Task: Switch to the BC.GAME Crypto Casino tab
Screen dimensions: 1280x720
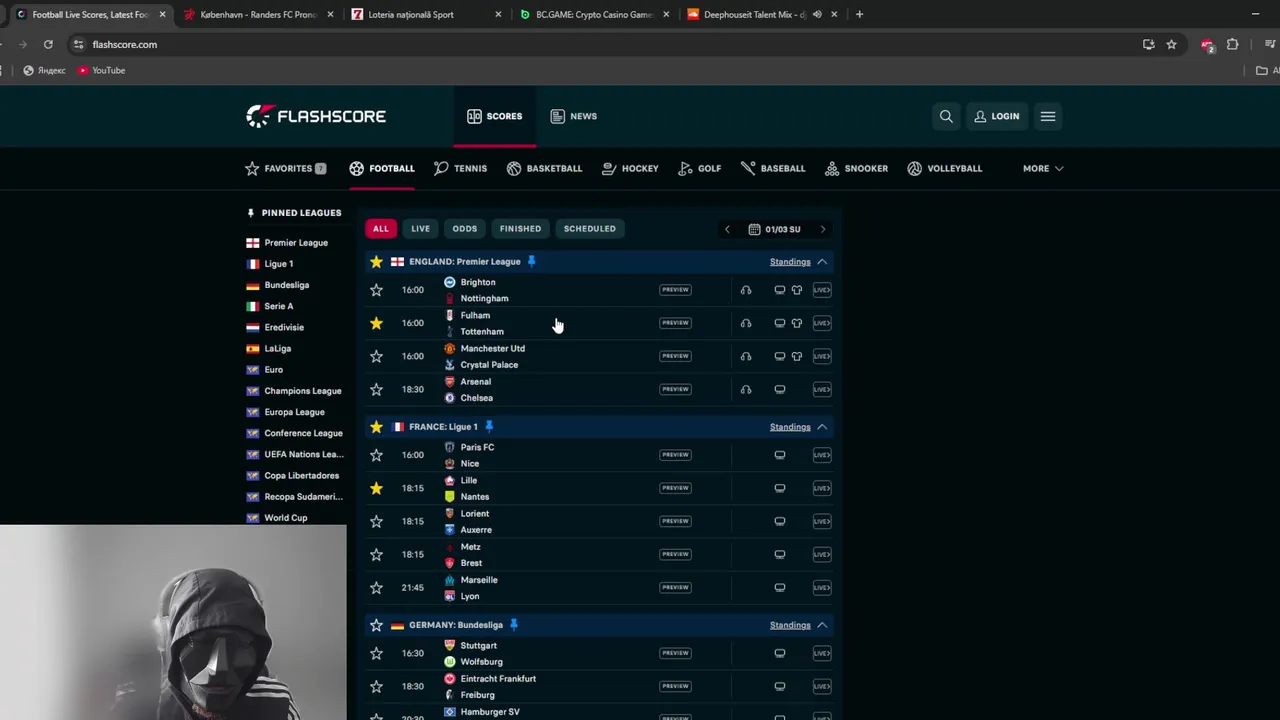Action: pyautogui.click(x=594, y=14)
